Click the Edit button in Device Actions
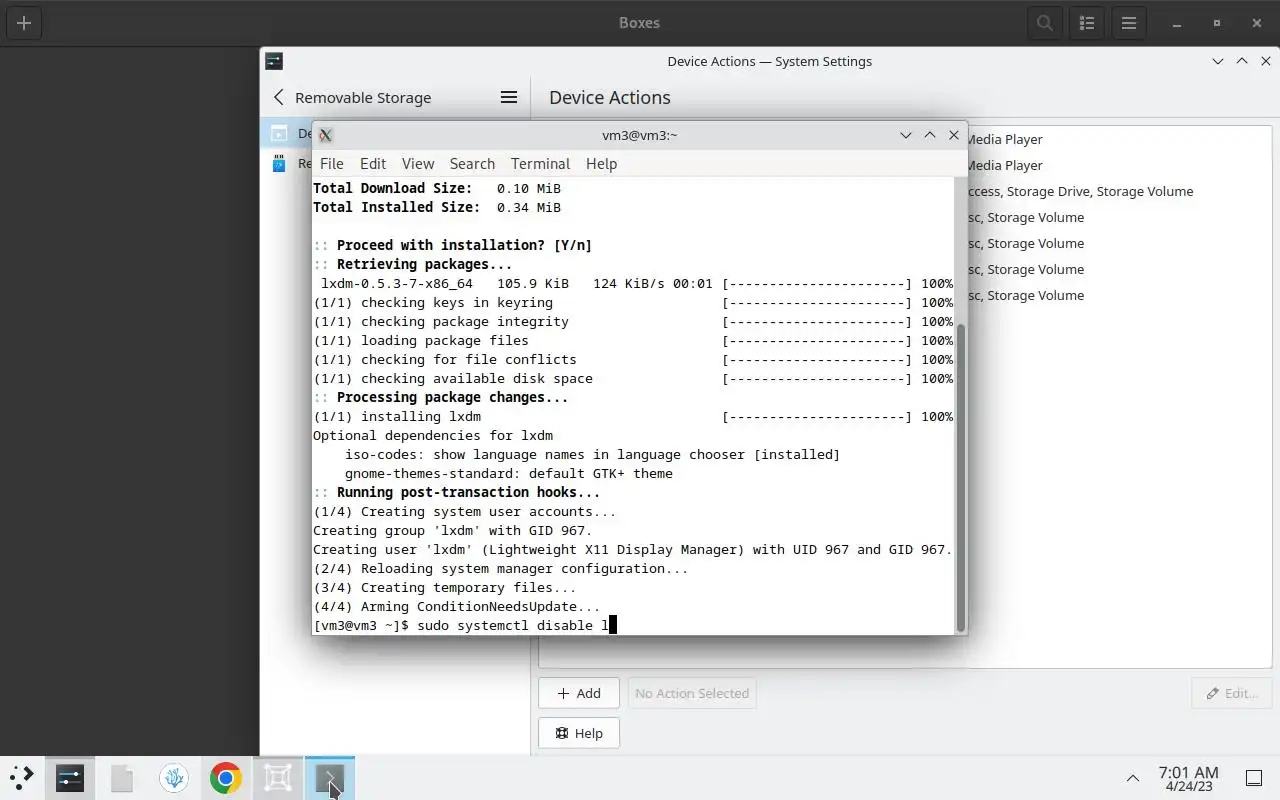Viewport: 1280px width, 800px height. 1232,693
